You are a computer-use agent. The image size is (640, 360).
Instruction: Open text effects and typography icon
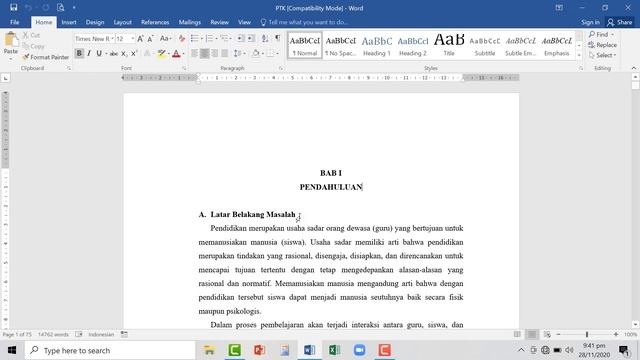click(x=147, y=53)
